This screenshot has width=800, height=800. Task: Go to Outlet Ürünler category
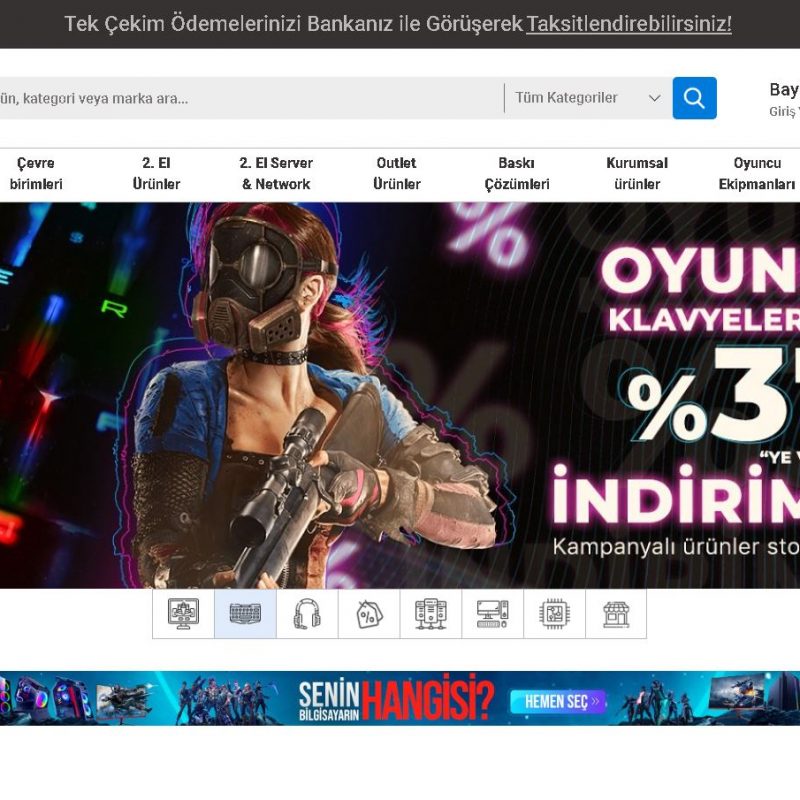coord(397,173)
